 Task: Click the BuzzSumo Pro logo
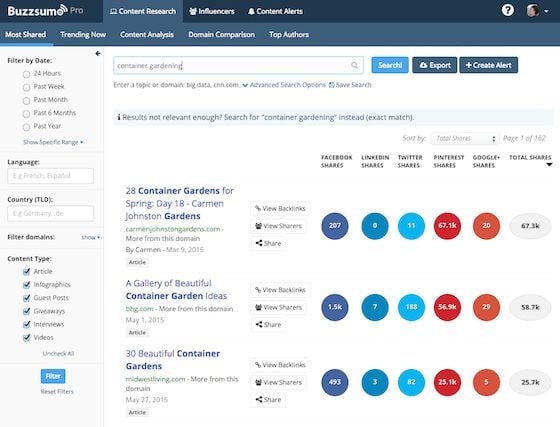[x=45, y=11]
